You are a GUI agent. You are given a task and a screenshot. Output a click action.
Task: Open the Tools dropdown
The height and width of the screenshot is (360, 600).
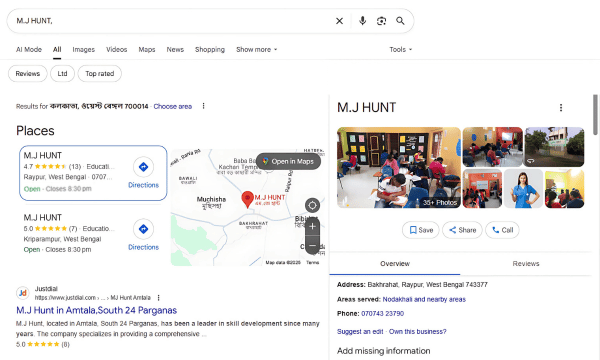tap(401, 49)
